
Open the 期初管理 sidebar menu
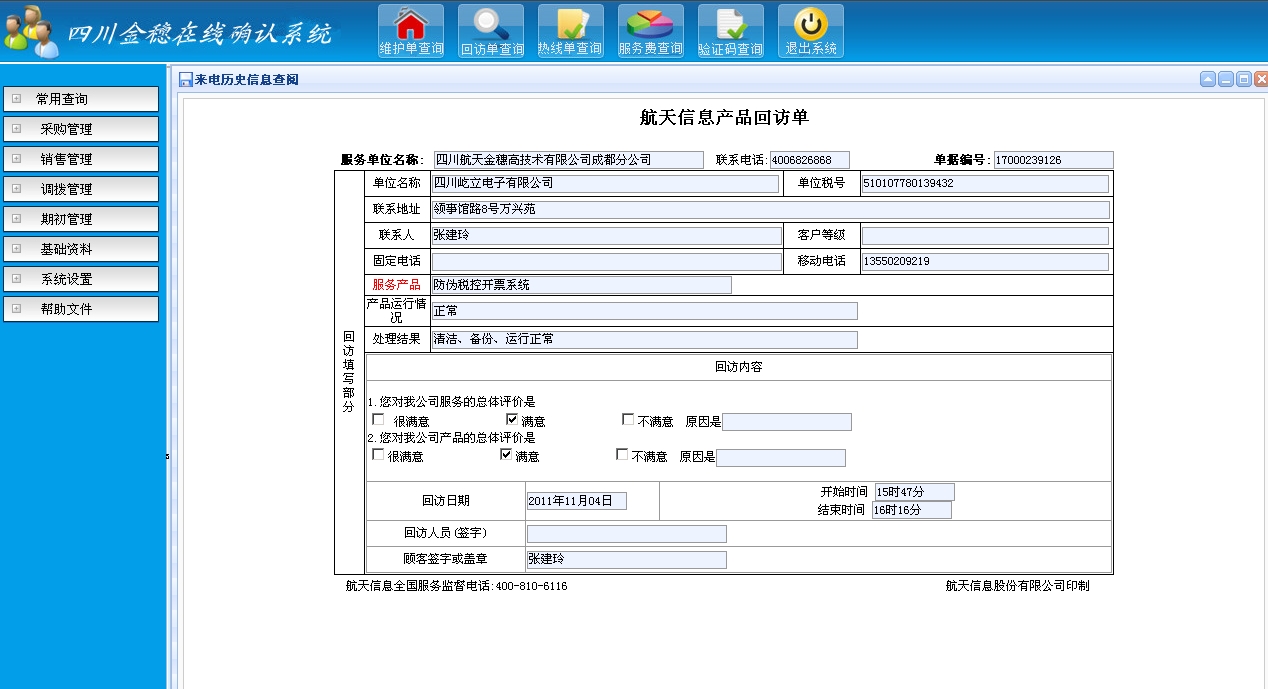pyautogui.click(x=81, y=219)
